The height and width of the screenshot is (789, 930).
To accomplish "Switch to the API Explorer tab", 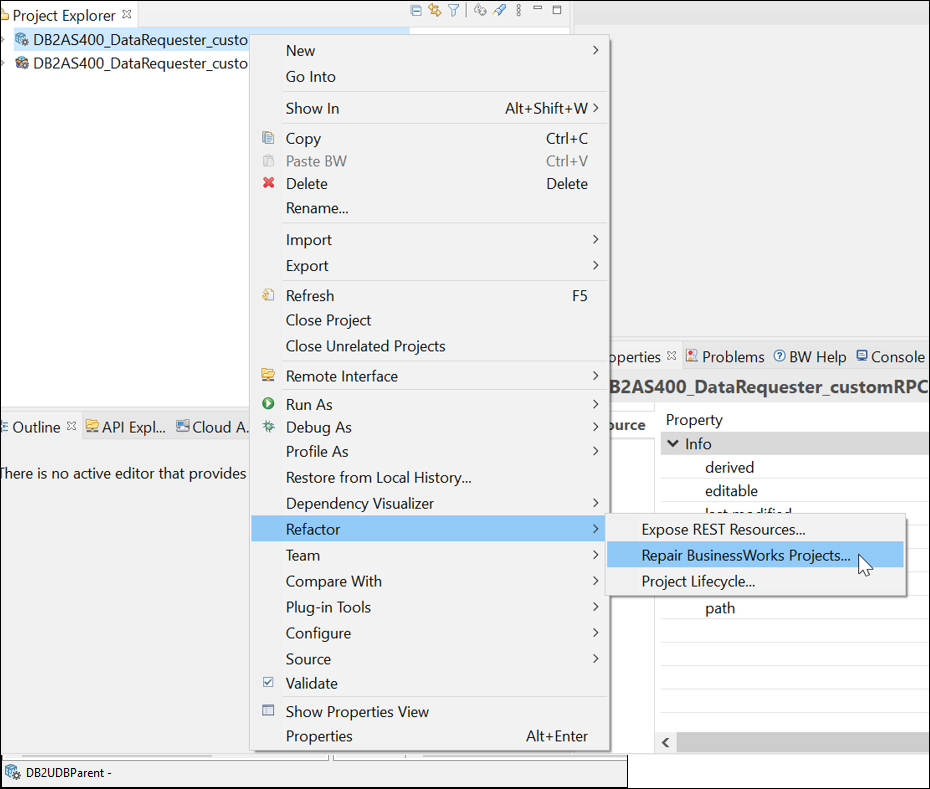I will pyautogui.click(x=126, y=427).
